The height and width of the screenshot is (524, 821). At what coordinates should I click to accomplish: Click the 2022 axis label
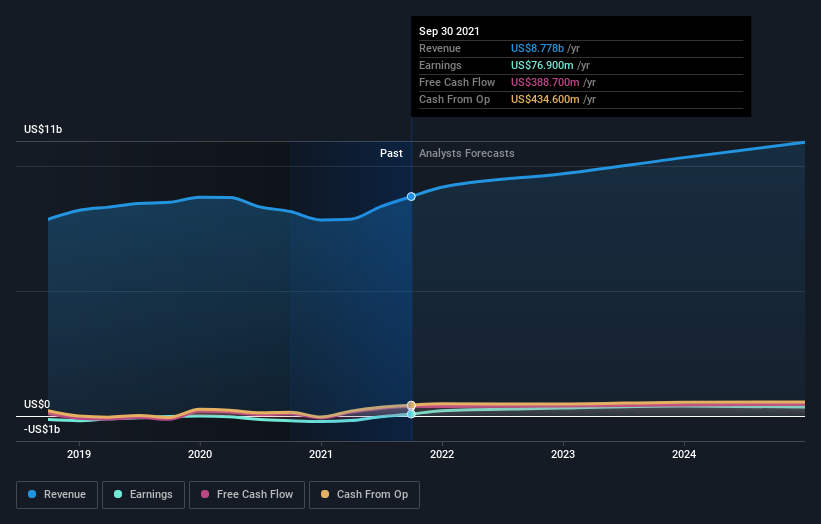click(442, 454)
